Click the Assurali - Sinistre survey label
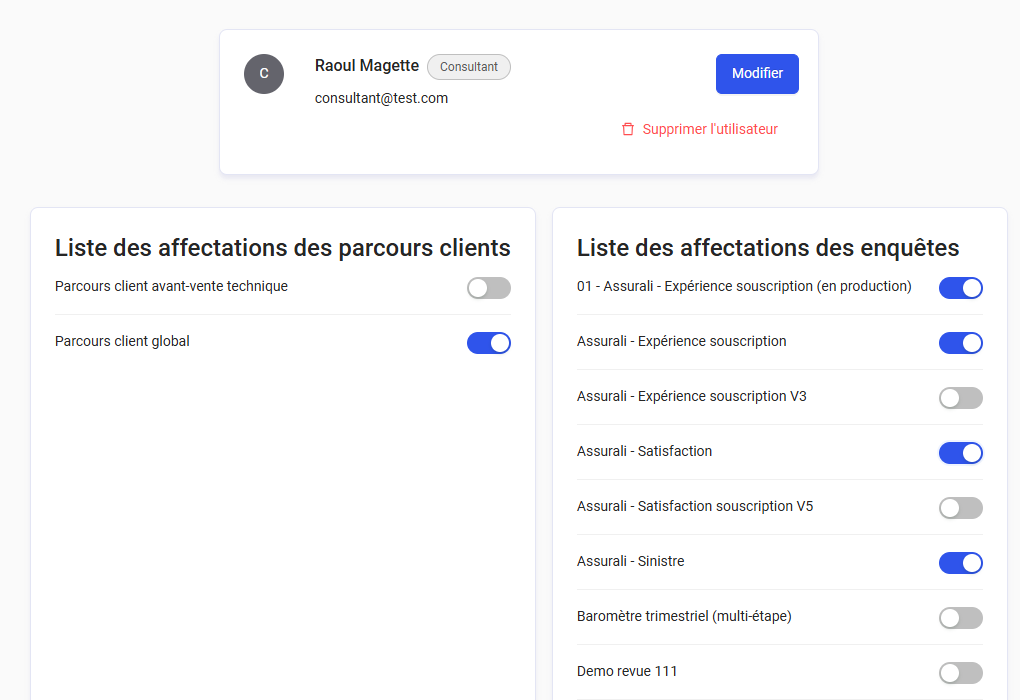1020x700 pixels. pyautogui.click(x=631, y=561)
